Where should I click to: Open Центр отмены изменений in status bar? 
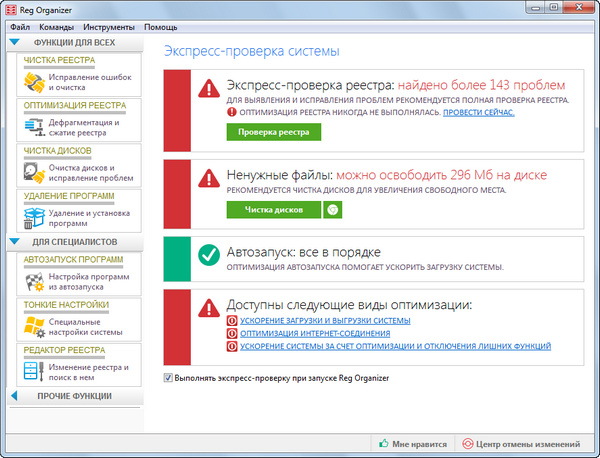pyautogui.click(x=521, y=444)
